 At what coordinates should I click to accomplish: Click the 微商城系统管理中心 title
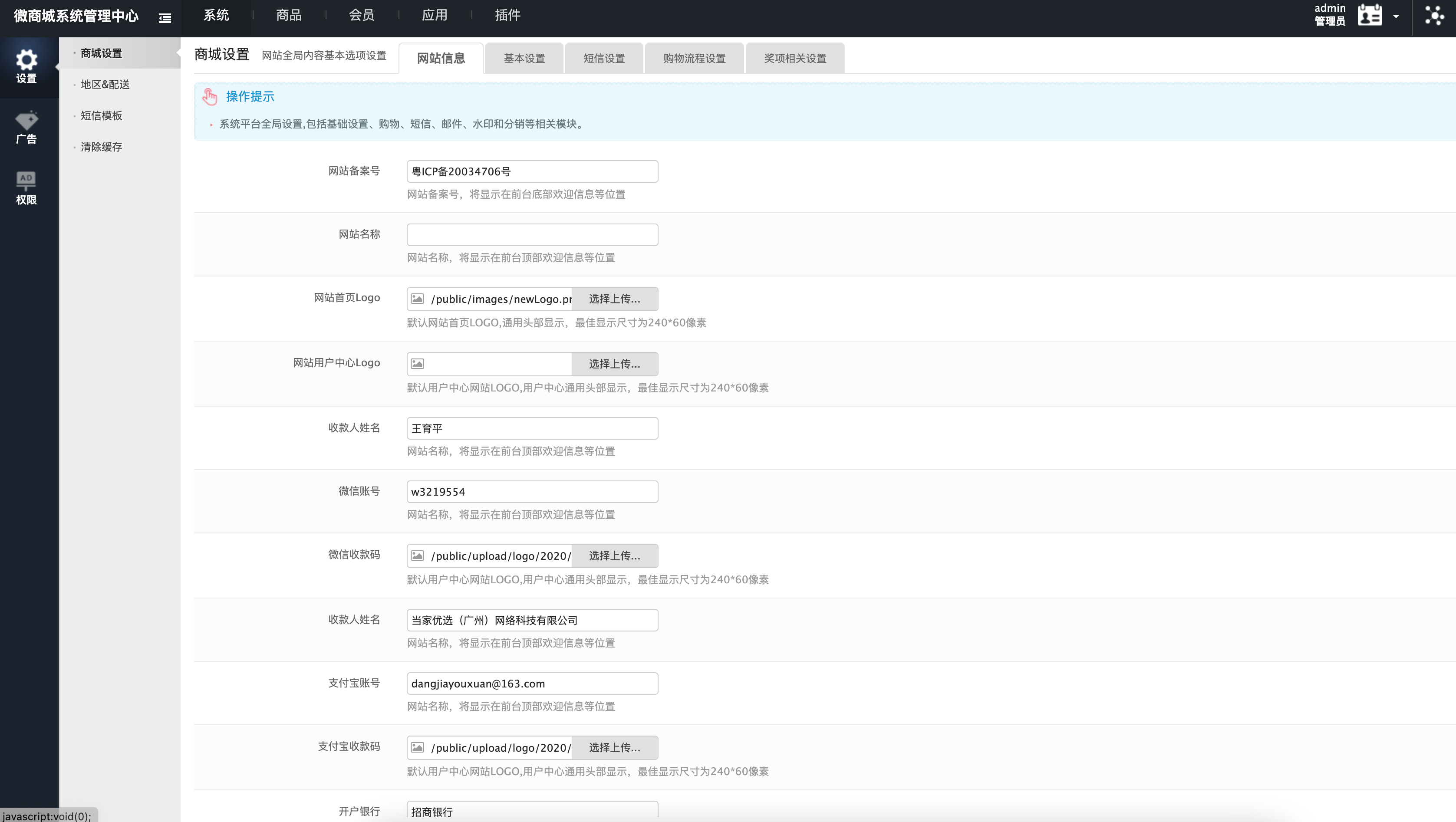coord(76,16)
